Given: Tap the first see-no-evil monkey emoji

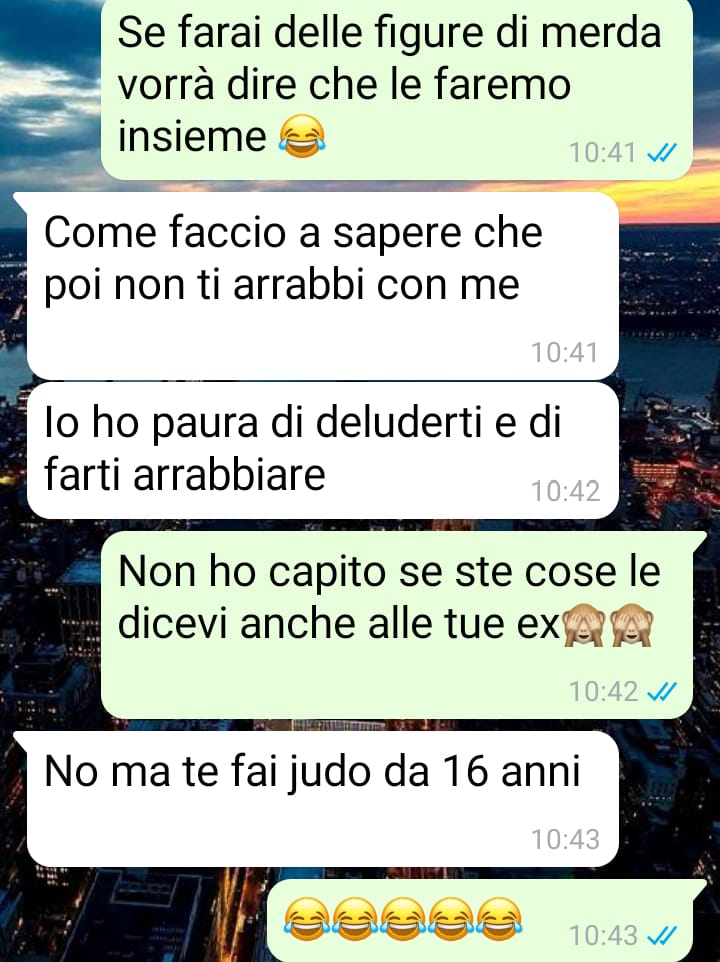Looking at the screenshot, I should click(x=583, y=625).
